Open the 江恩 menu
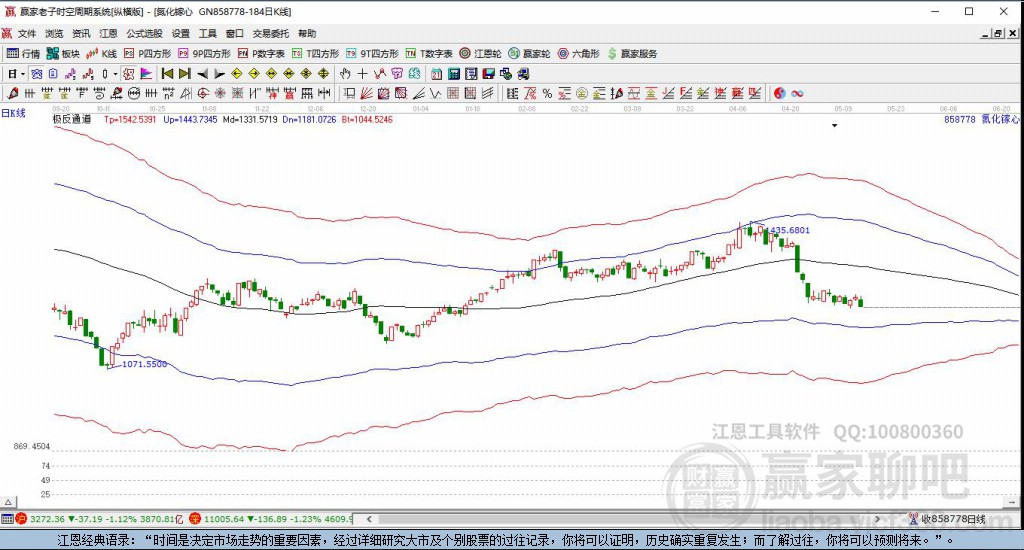Viewport: 1024px width, 550px height. click(x=108, y=33)
